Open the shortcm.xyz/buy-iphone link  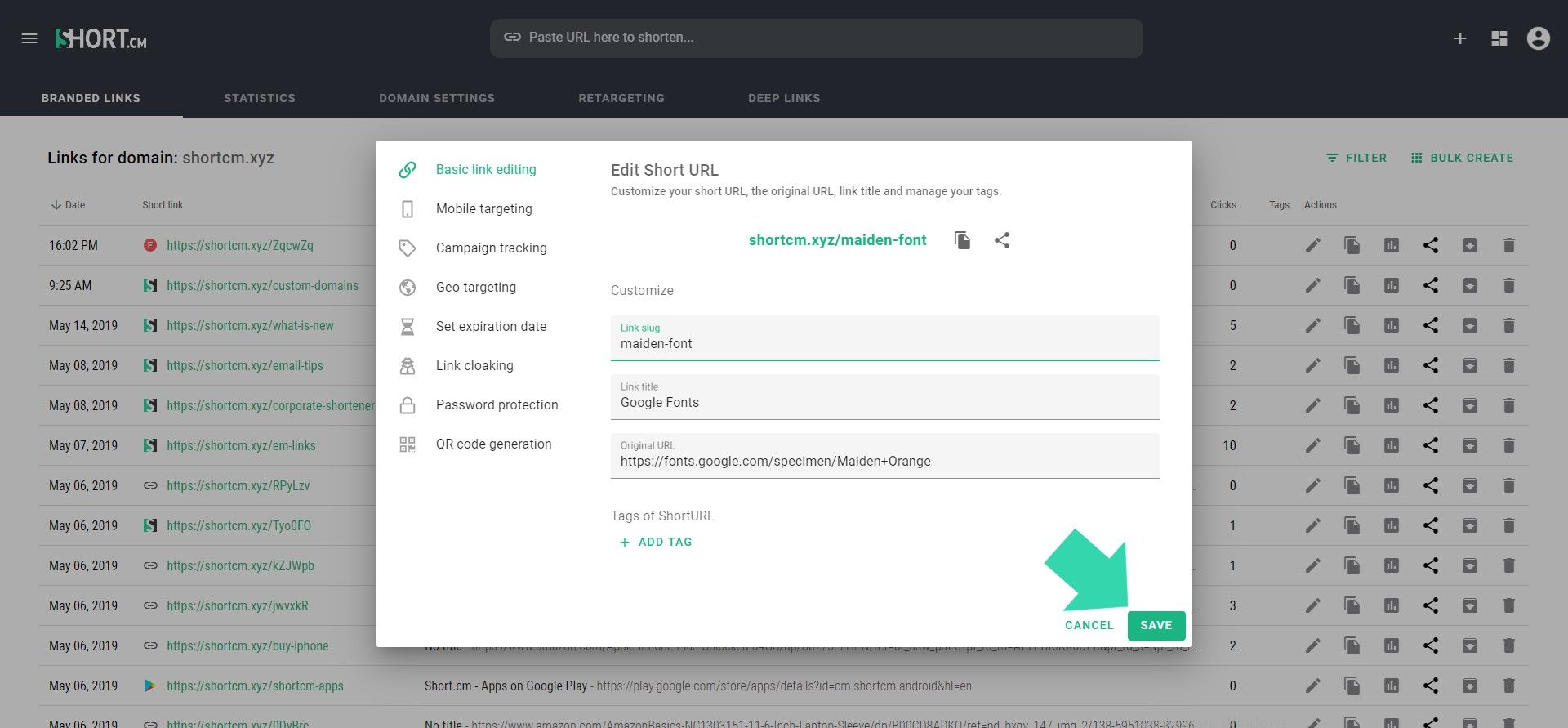(x=247, y=645)
